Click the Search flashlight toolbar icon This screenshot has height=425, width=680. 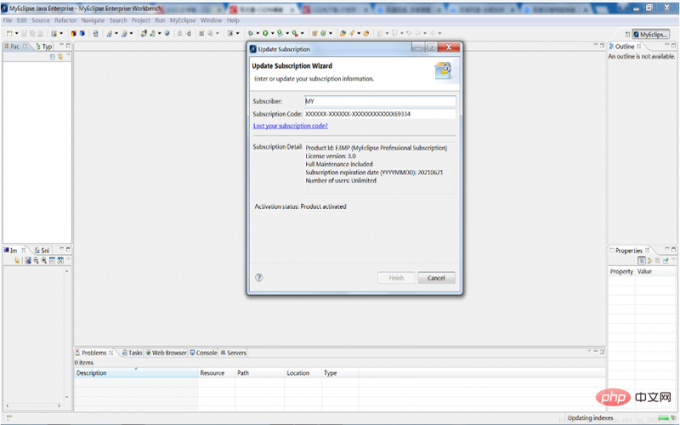click(x=352, y=33)
